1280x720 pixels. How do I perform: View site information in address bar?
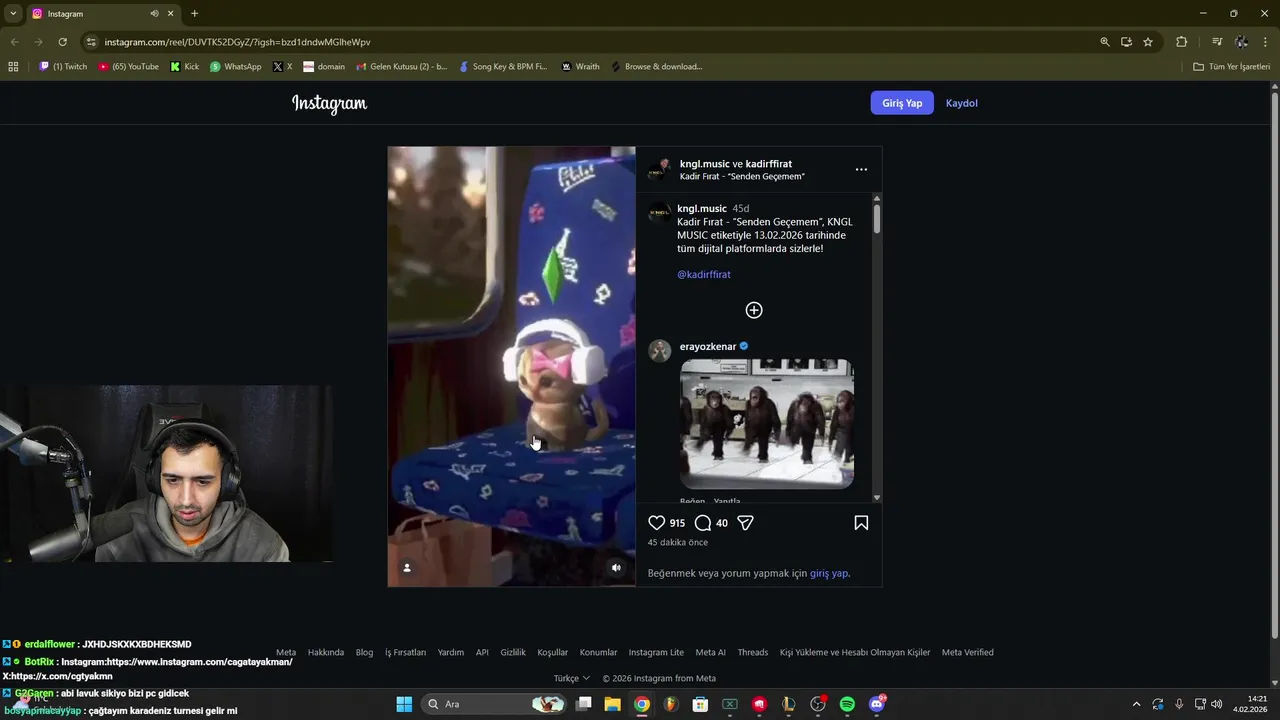coord(91,42)
